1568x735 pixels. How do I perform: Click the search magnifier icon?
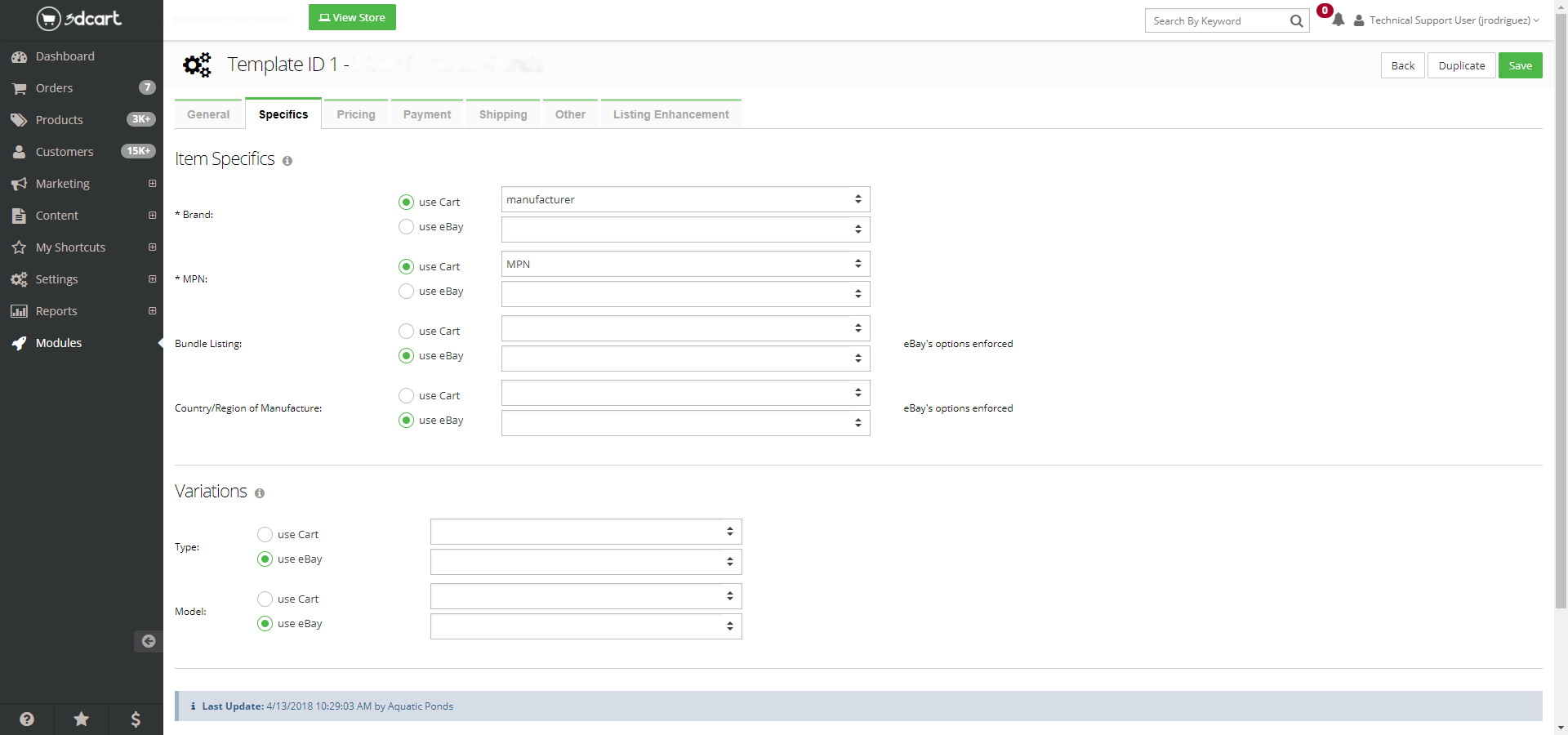click(x=1296, y=21)
